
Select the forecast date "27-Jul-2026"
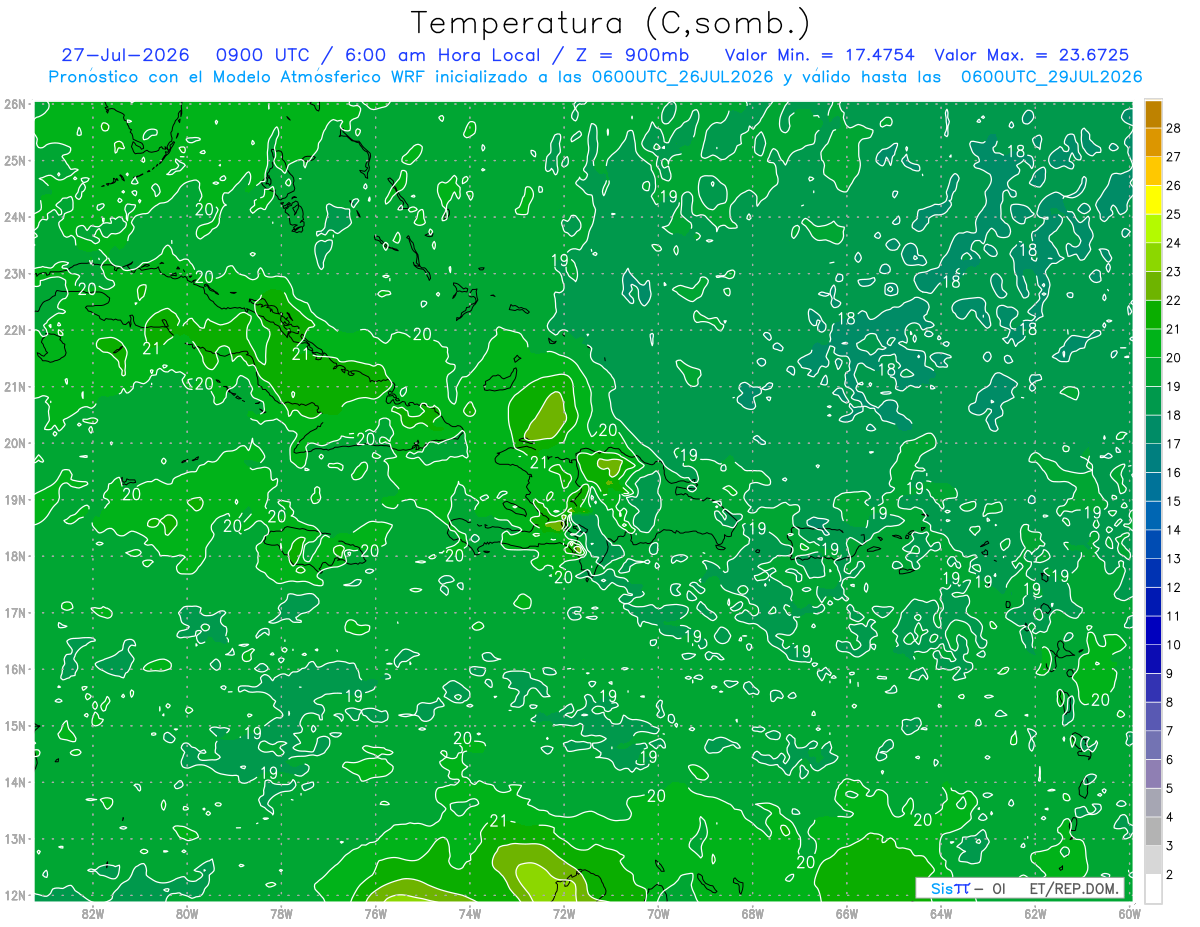[x=126, y=55]
